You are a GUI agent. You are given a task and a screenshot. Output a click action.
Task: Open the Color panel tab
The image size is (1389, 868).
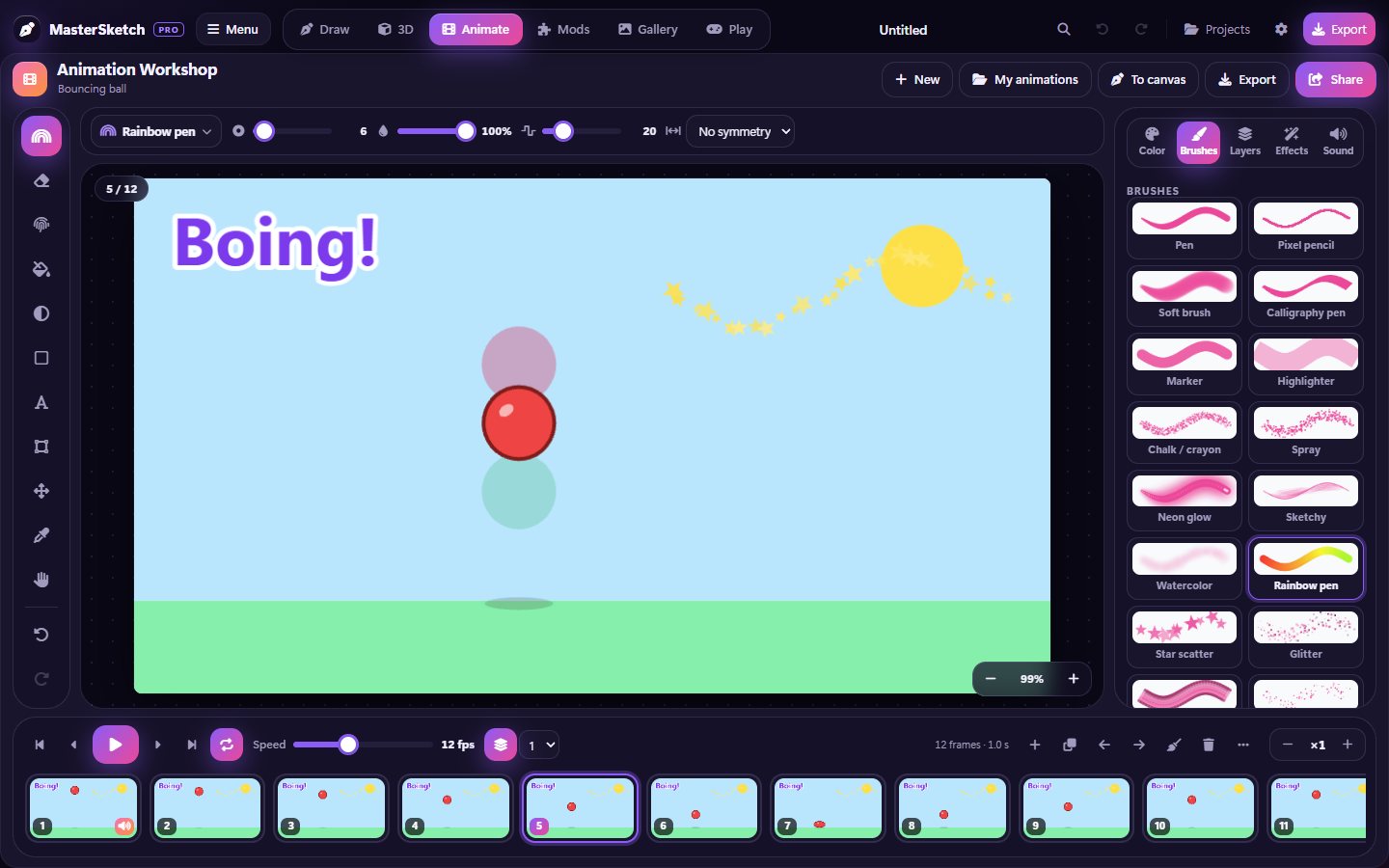(x=1152, y=141)
